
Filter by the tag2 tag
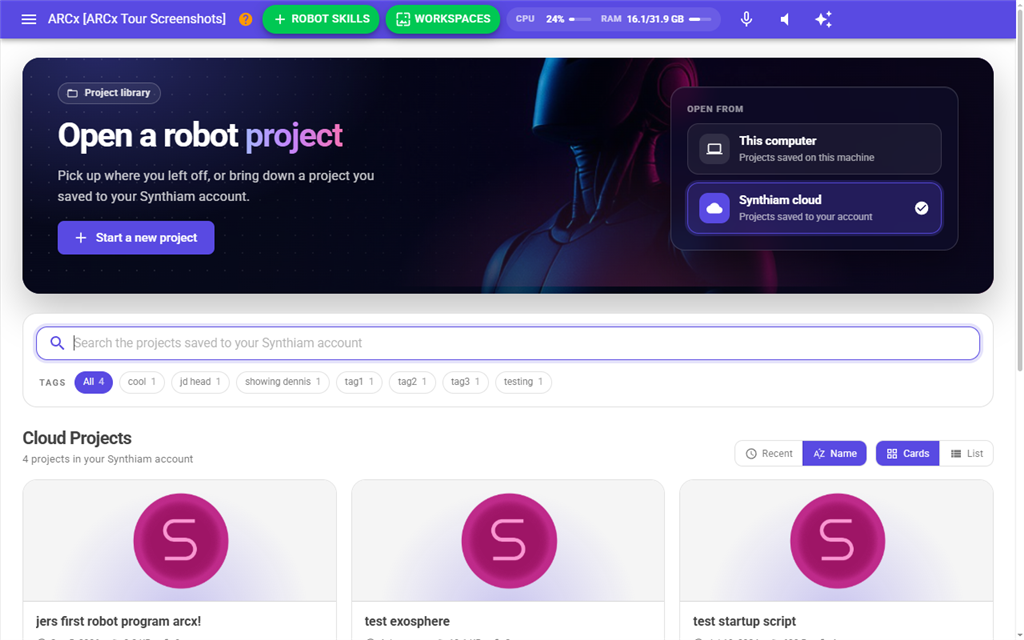click(411, 382)
